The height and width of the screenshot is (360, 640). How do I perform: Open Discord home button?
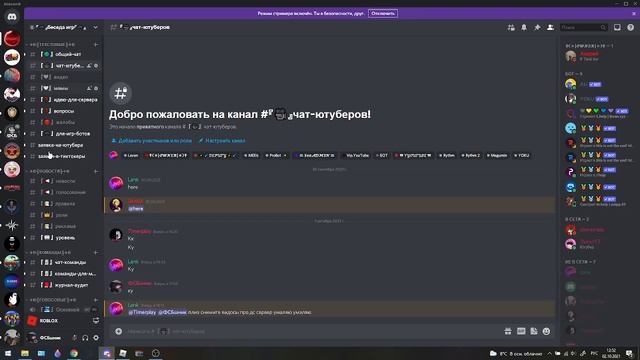[x=12, y=17]
